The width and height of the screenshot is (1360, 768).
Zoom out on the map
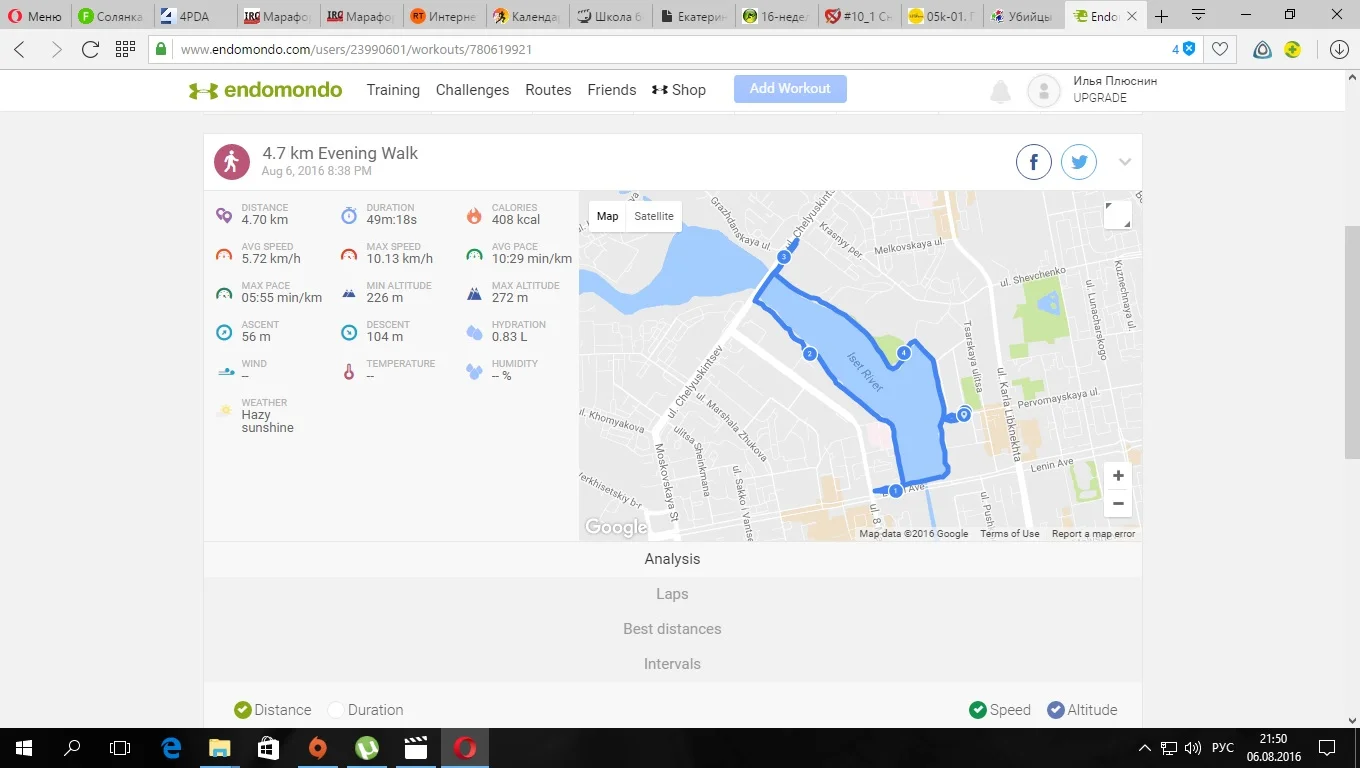point(1118,504)
